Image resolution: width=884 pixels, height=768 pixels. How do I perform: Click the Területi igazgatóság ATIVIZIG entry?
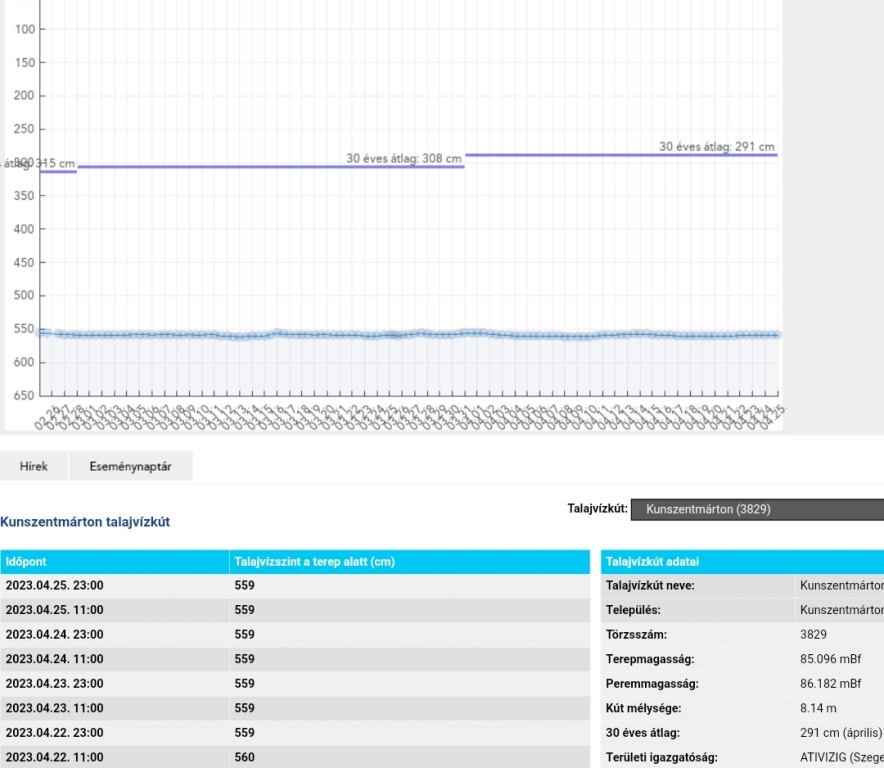(x=840, y=757)
